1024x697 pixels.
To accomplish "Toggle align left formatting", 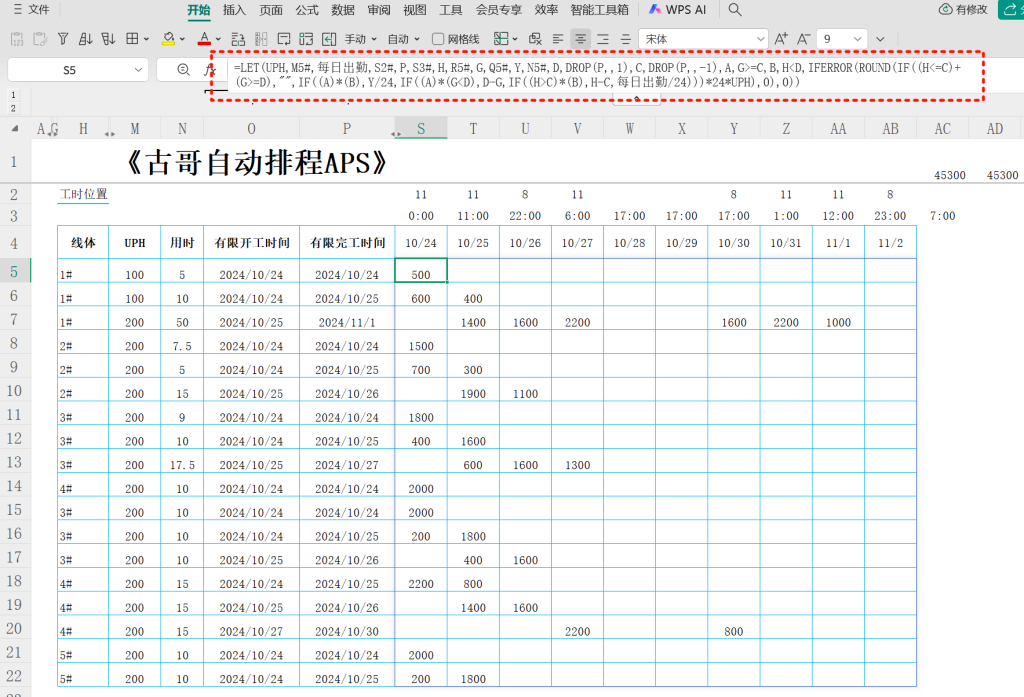I will click(x=558, y=39).
